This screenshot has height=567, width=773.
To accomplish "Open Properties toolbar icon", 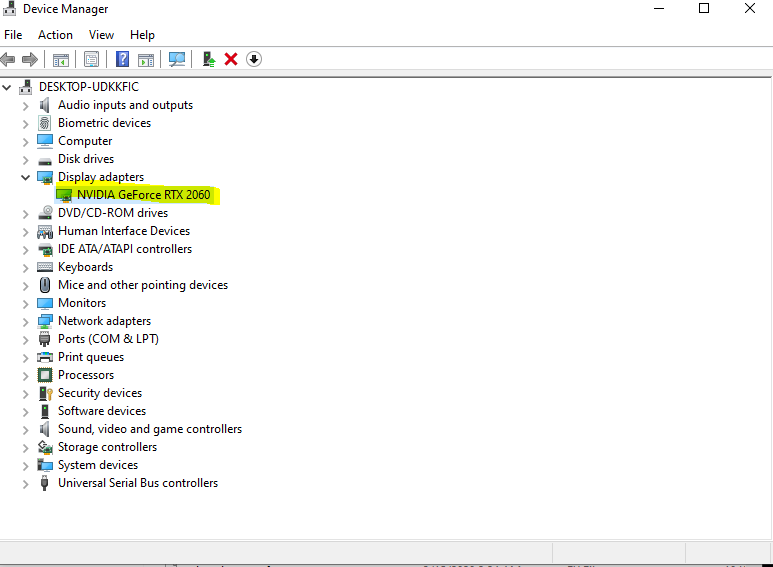I will (x=92, y=60).
